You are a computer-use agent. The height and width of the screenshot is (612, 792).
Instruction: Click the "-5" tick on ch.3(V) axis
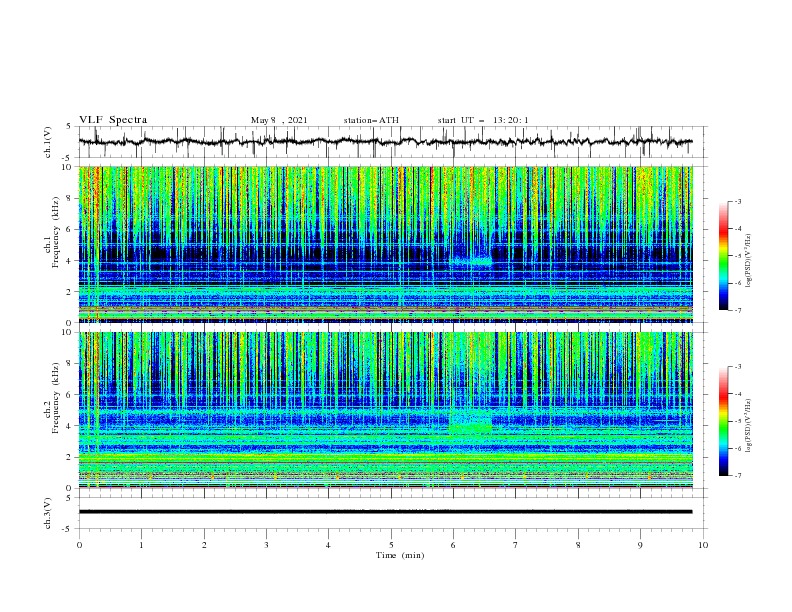68,529
